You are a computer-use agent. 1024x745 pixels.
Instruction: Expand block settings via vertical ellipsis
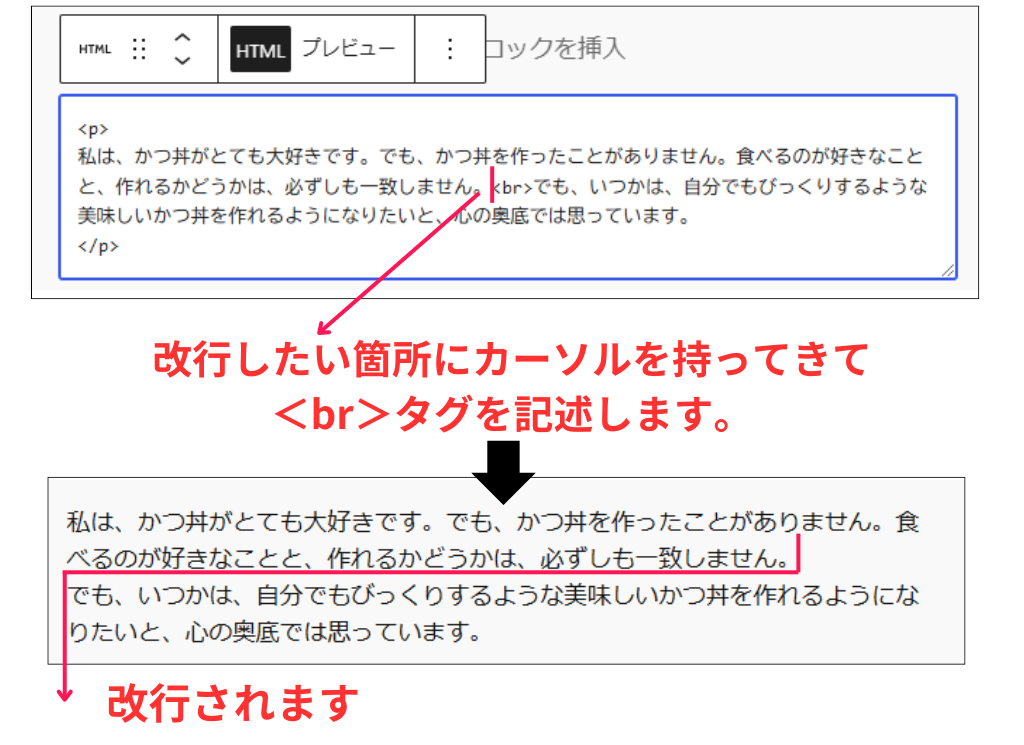coord(450,47)
